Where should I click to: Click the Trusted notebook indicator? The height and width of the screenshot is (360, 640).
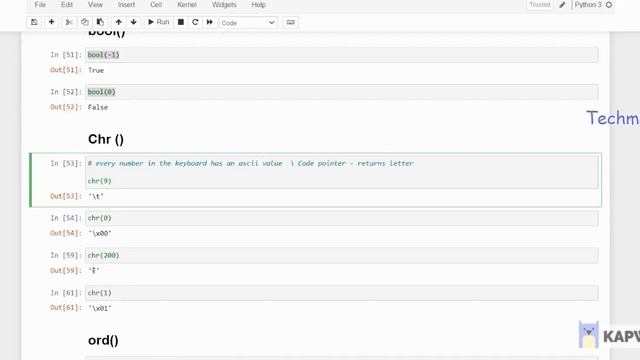pyautogui.click(x=540, y=5)
